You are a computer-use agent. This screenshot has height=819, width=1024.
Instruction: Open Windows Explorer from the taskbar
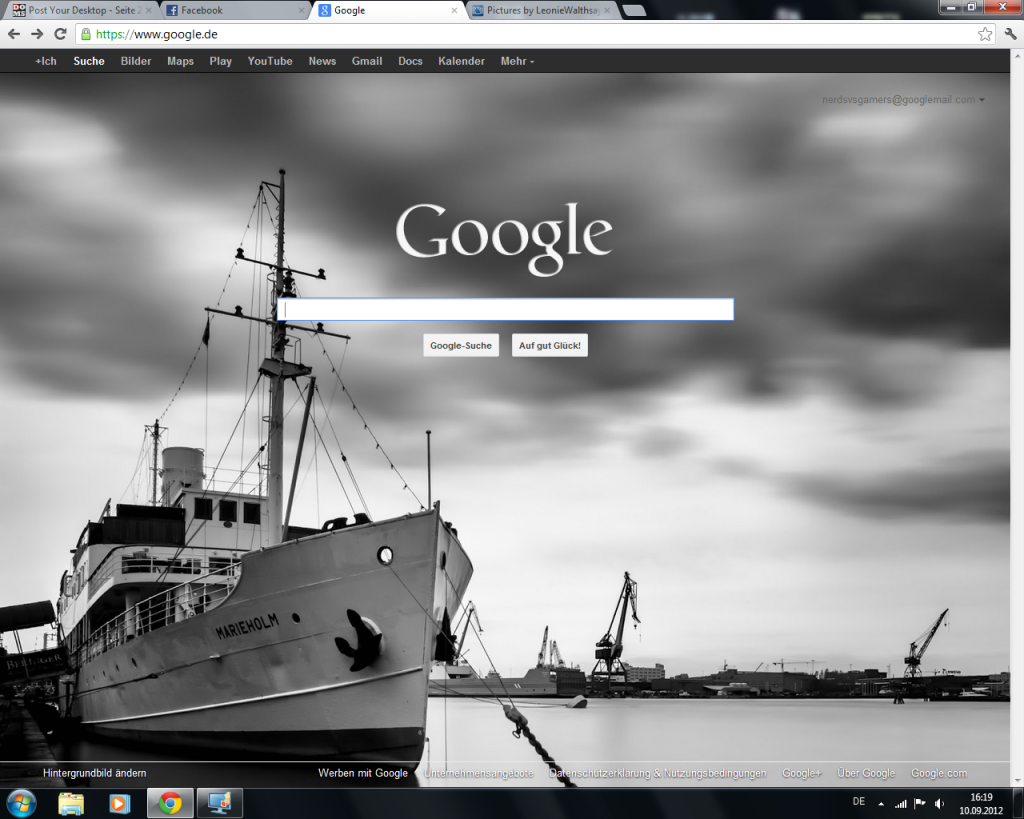[71, 803]
